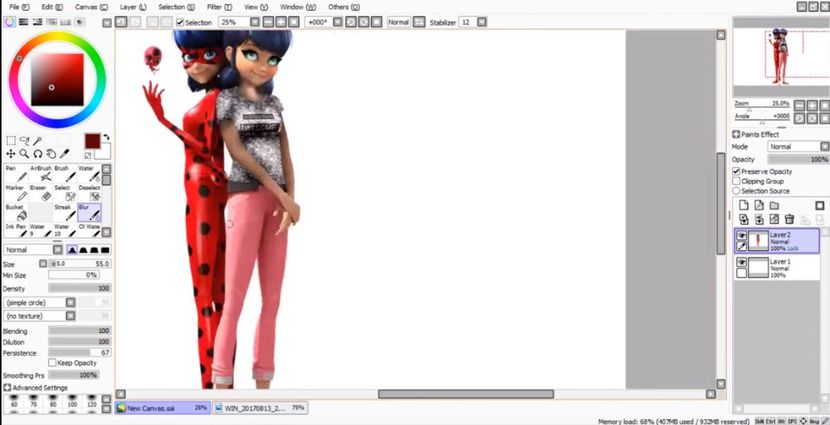Adjust the layer Opacity slider
This screenshot has height=425, width=830.
click(x=798, y=159)
